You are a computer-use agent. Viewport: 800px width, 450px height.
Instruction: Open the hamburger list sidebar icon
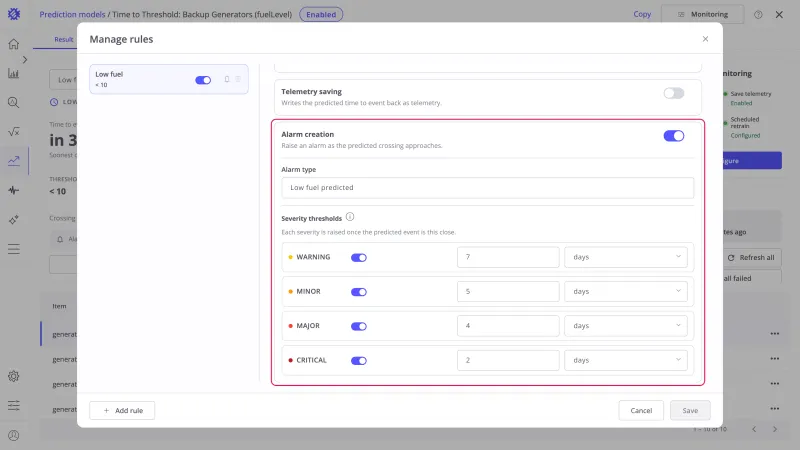[x=14, y=249]
